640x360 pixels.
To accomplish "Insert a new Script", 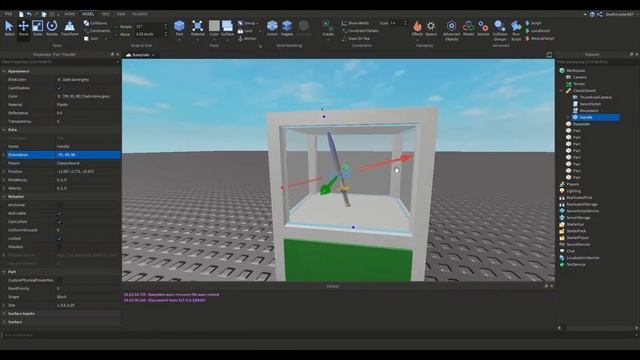I will pos(533,23).
